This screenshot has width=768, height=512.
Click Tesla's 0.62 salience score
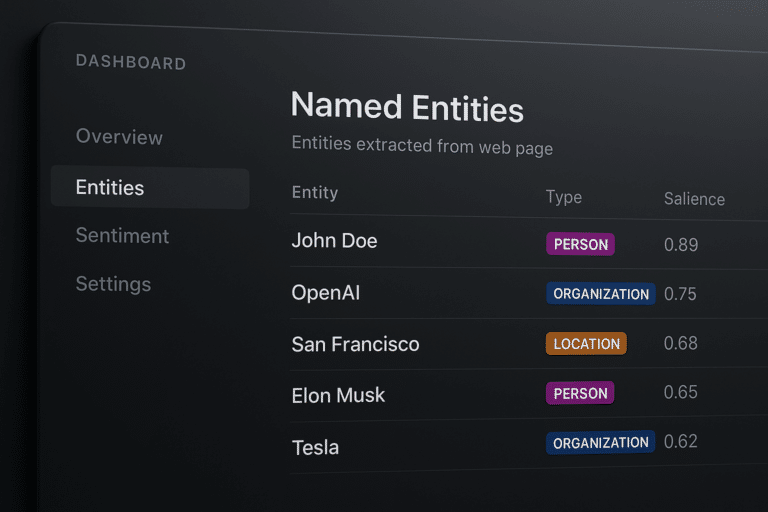[681, 441]
